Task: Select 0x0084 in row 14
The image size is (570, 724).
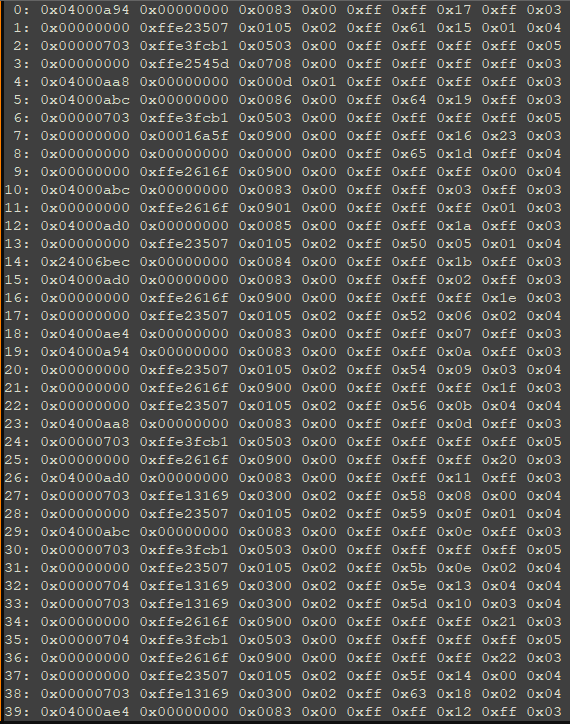Action: pyautogui.click(x=265, y=262)
